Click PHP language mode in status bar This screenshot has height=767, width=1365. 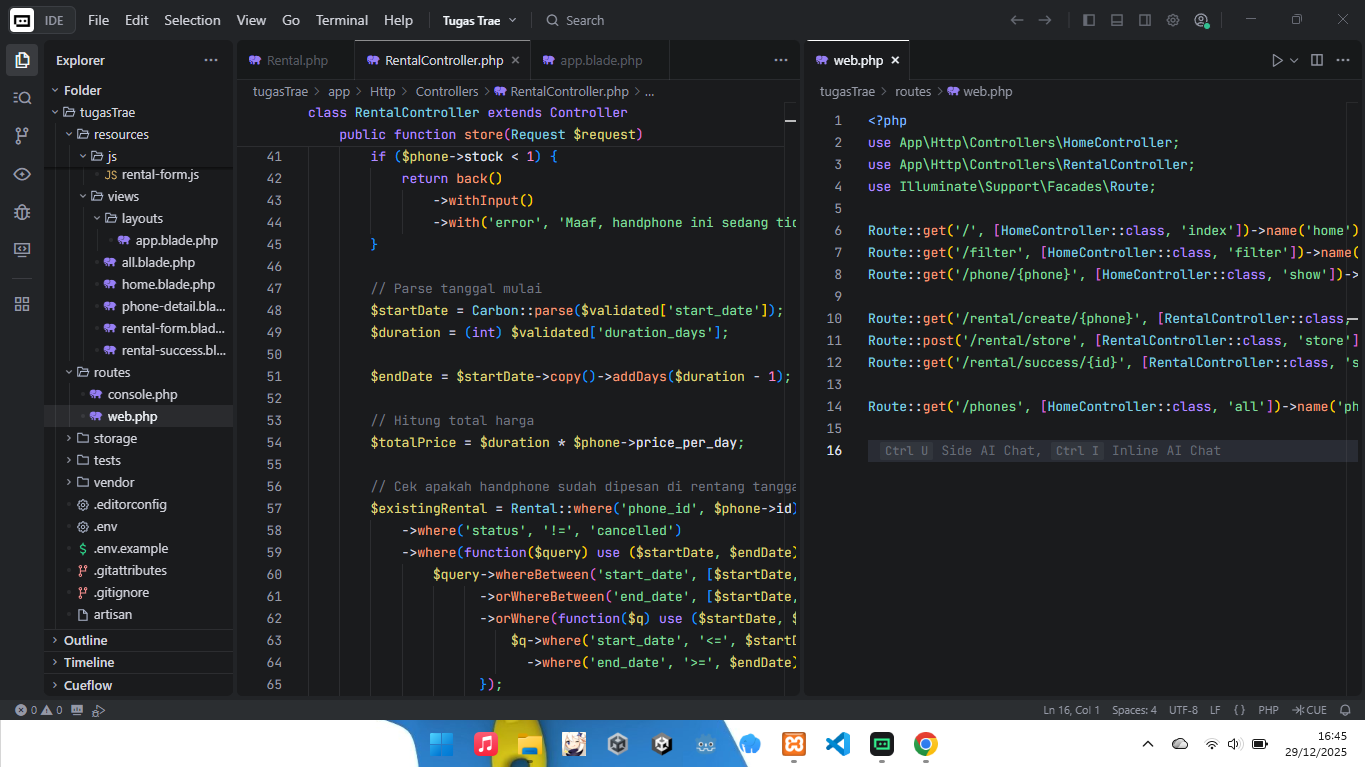pos(1268,710)
